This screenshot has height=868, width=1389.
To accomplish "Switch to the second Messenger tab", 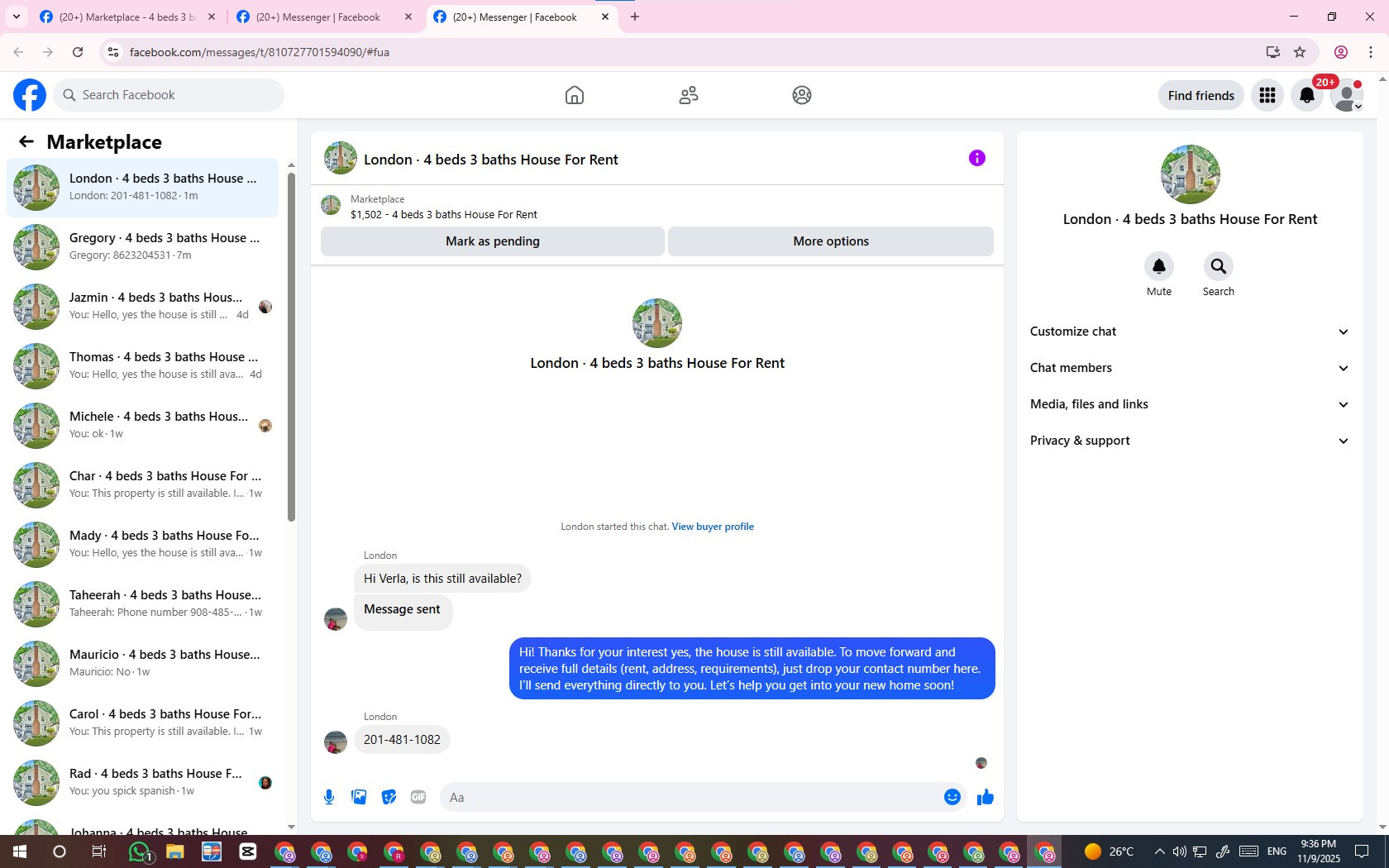I will click(324, 17).
